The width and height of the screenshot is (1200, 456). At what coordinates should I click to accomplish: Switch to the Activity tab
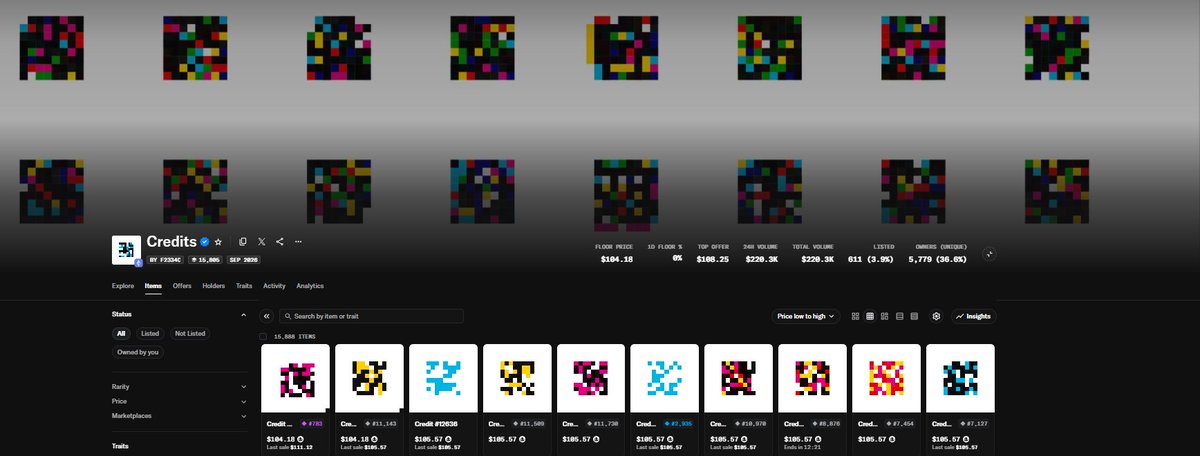274,286
